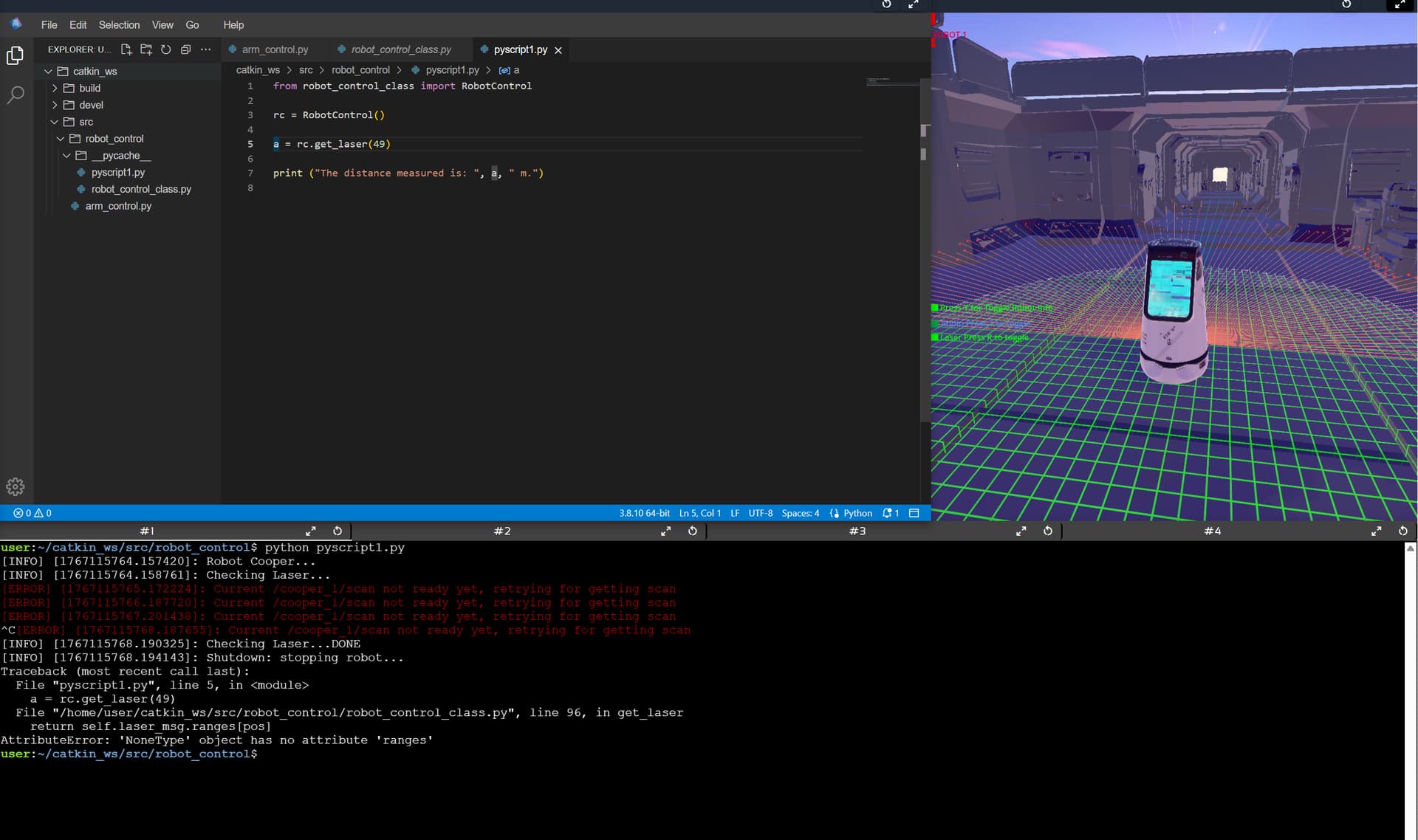Image resolution: width=1418 pixels, height=840 pixels.
Task: Select terminal tab #3
Action: coord(857,531)
